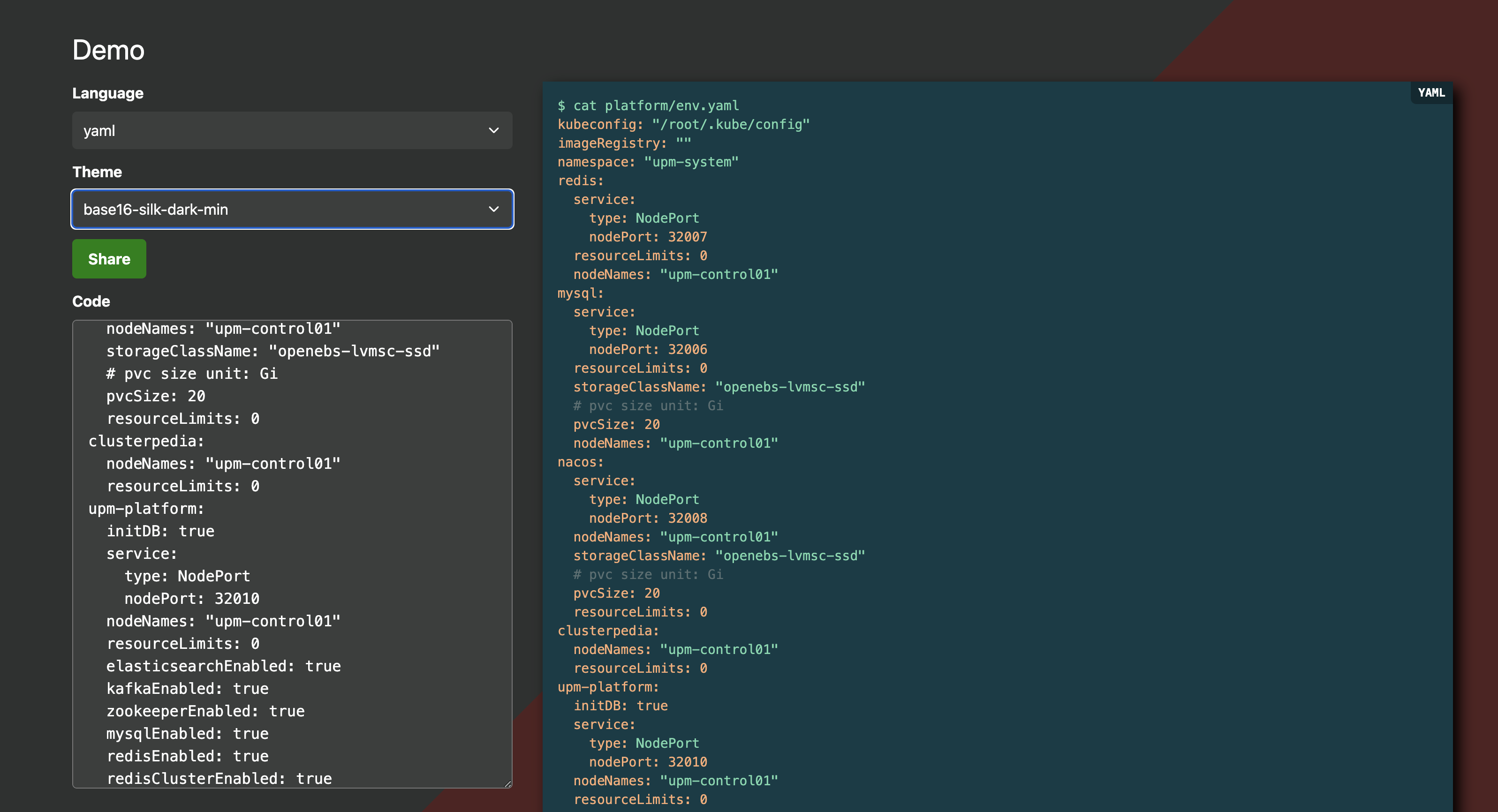Click 'zookeeperEnabled: true' in Code textarea

(205, 712)
